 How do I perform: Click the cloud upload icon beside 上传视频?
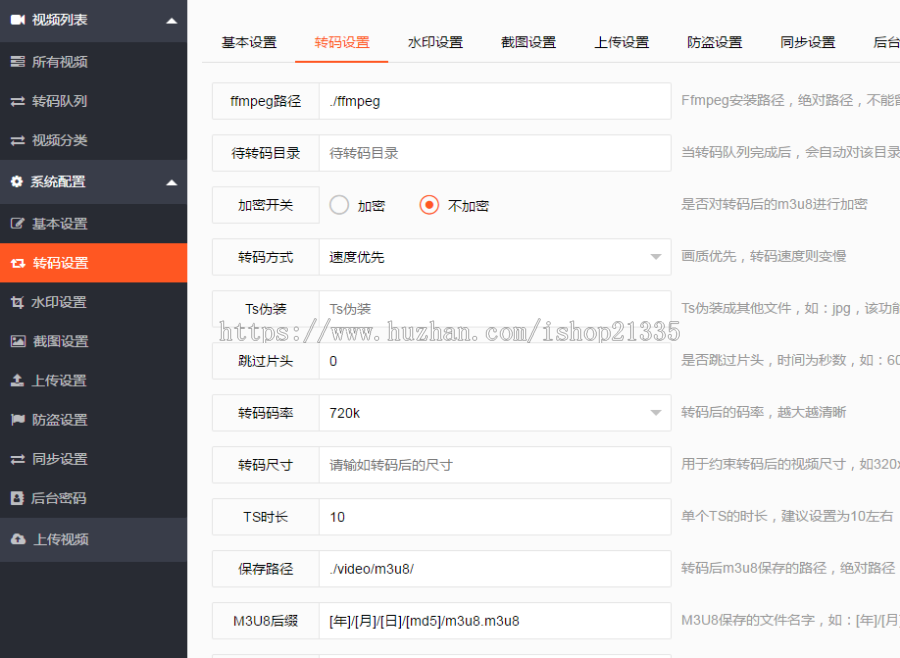pos(18,539)
